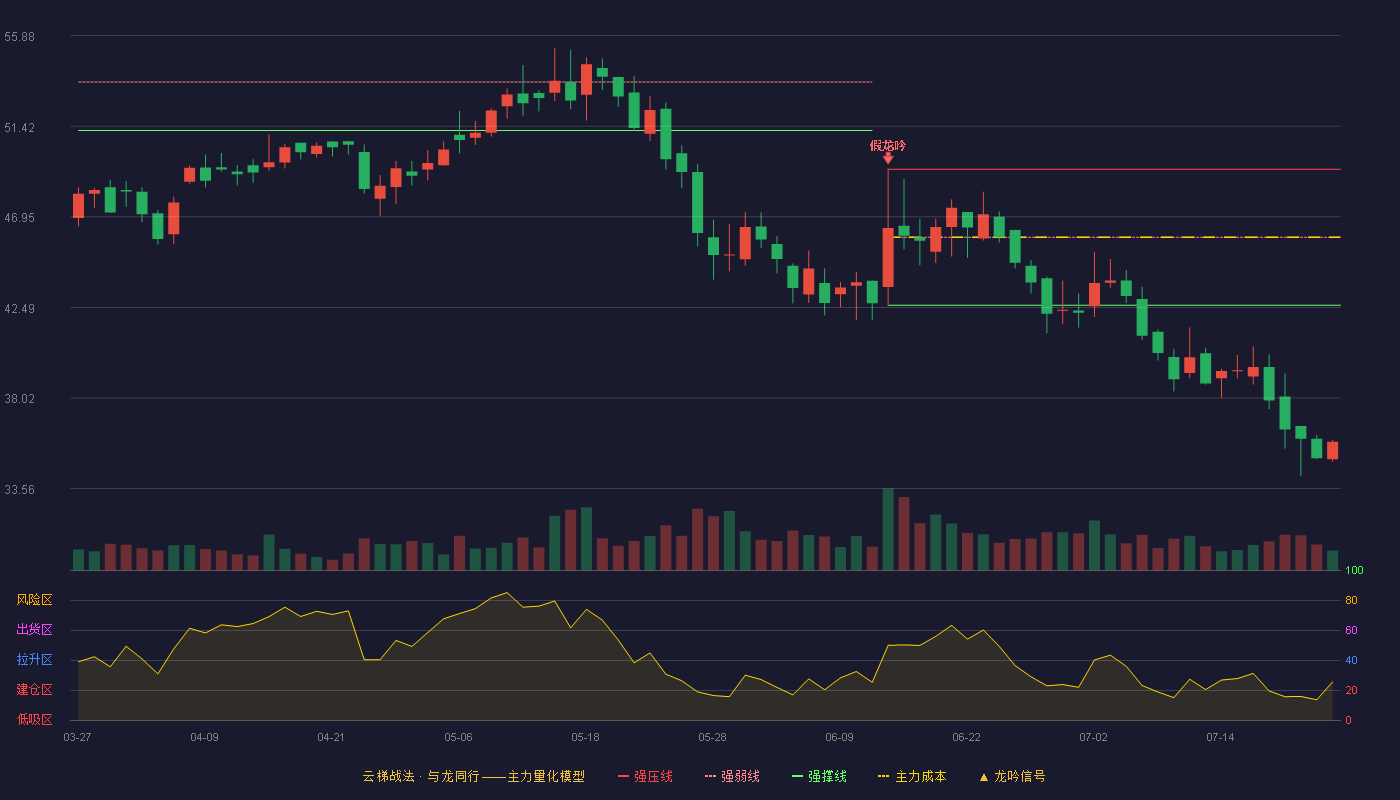The width and height of the screenshot is (1400, 800).
Task: Click the 38.02 price axis label
Action: (19, 398)
